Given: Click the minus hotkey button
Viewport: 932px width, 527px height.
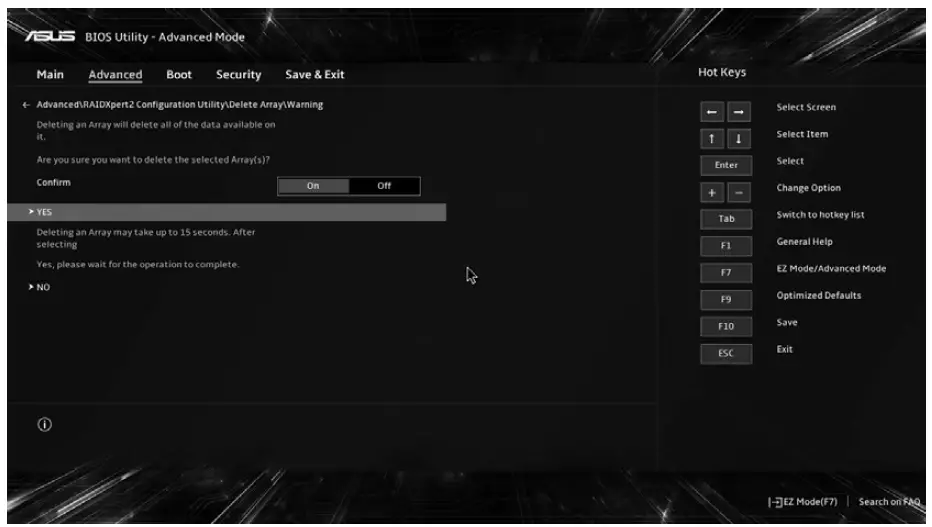Looking at the screenshot, I should [739, 193].
